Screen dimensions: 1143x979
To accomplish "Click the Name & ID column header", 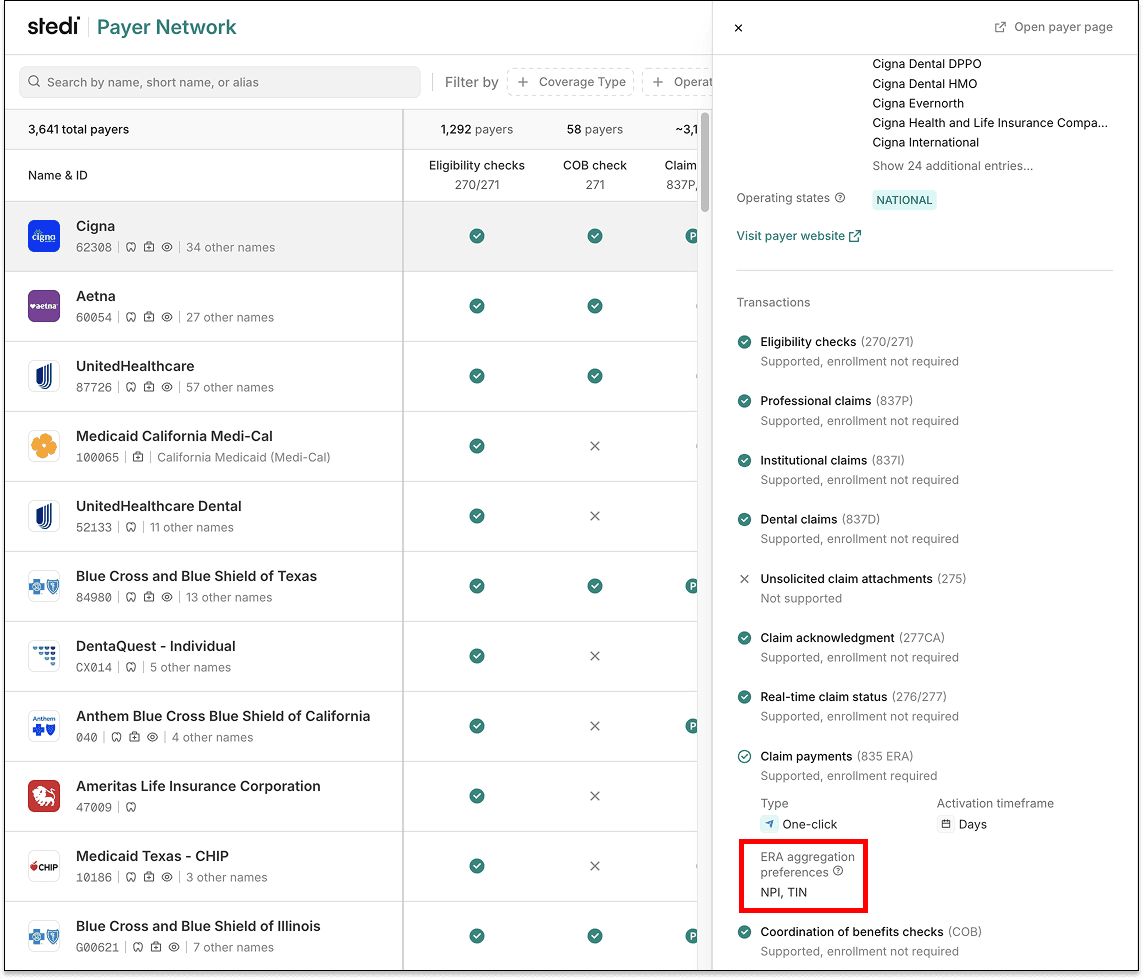I will [x=58, y=176].
